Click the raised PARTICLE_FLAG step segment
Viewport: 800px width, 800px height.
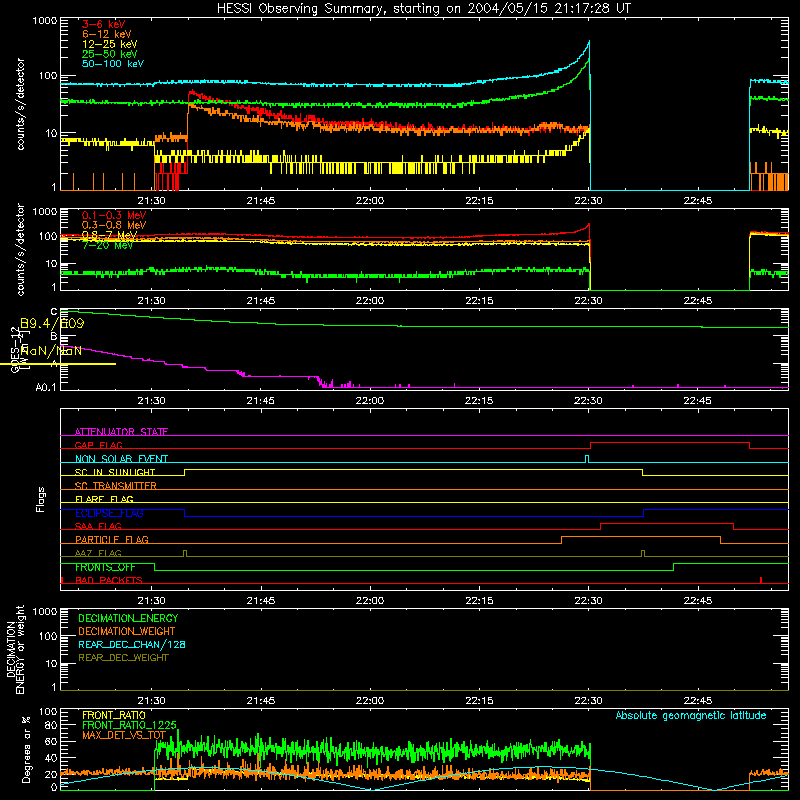pyautogui.click(x=641, y=537)
